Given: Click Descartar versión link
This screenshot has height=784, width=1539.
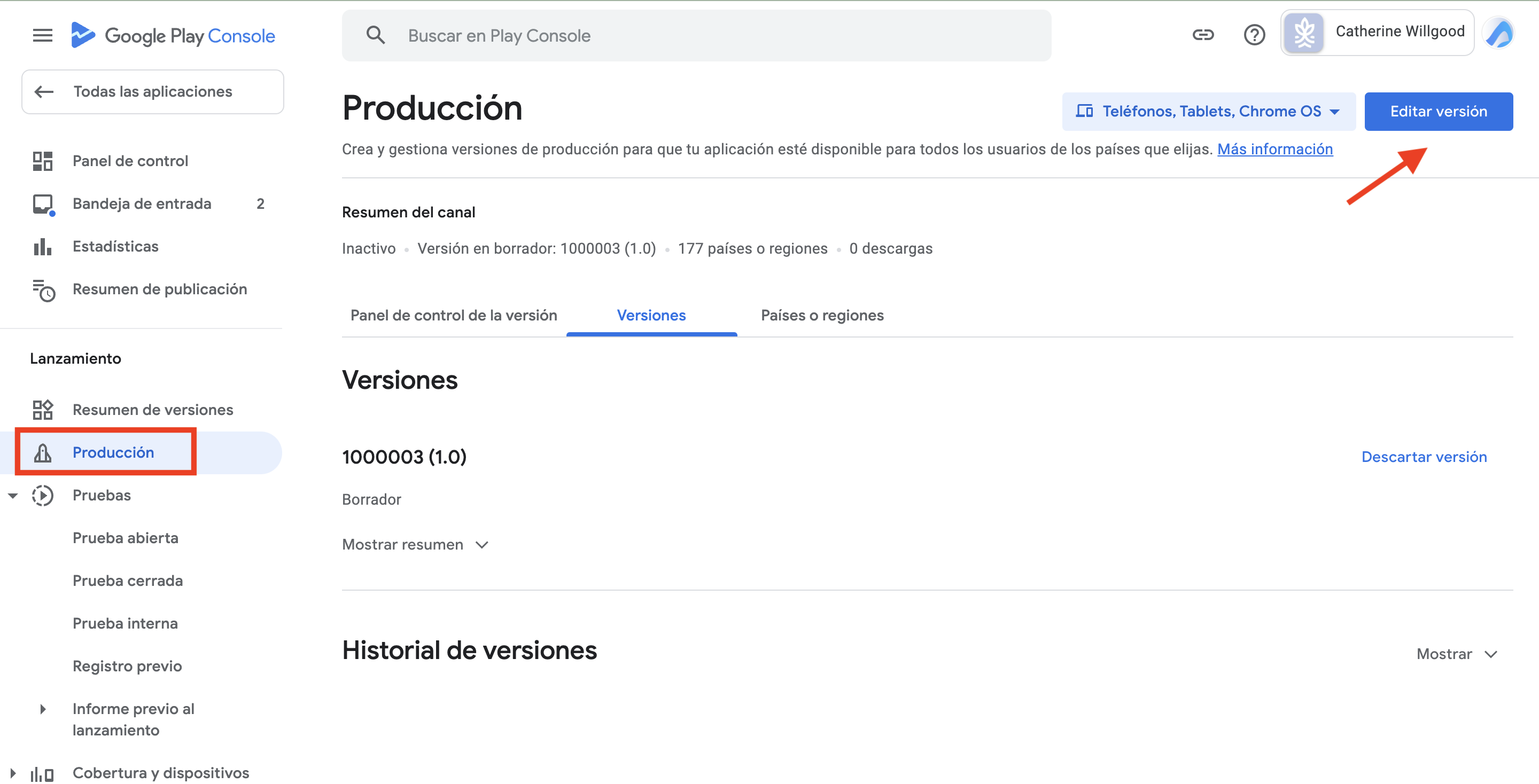Looking at the screenshot, I should [1424, 457].
